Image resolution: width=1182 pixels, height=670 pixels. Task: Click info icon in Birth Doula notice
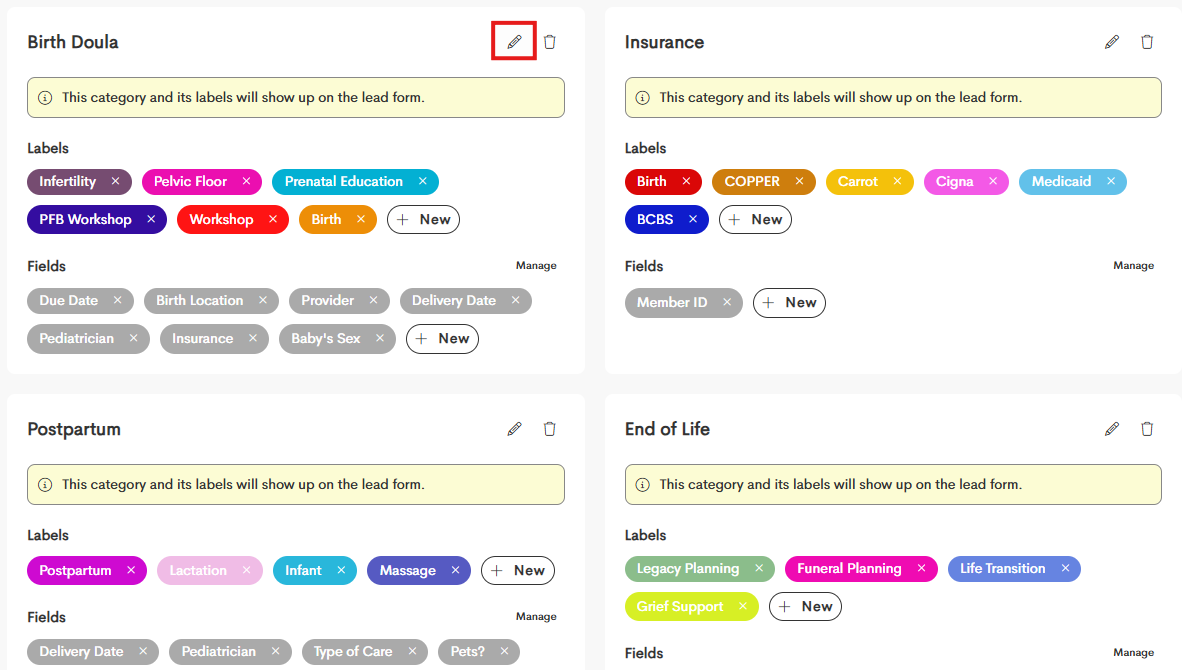tap(45, 98)
